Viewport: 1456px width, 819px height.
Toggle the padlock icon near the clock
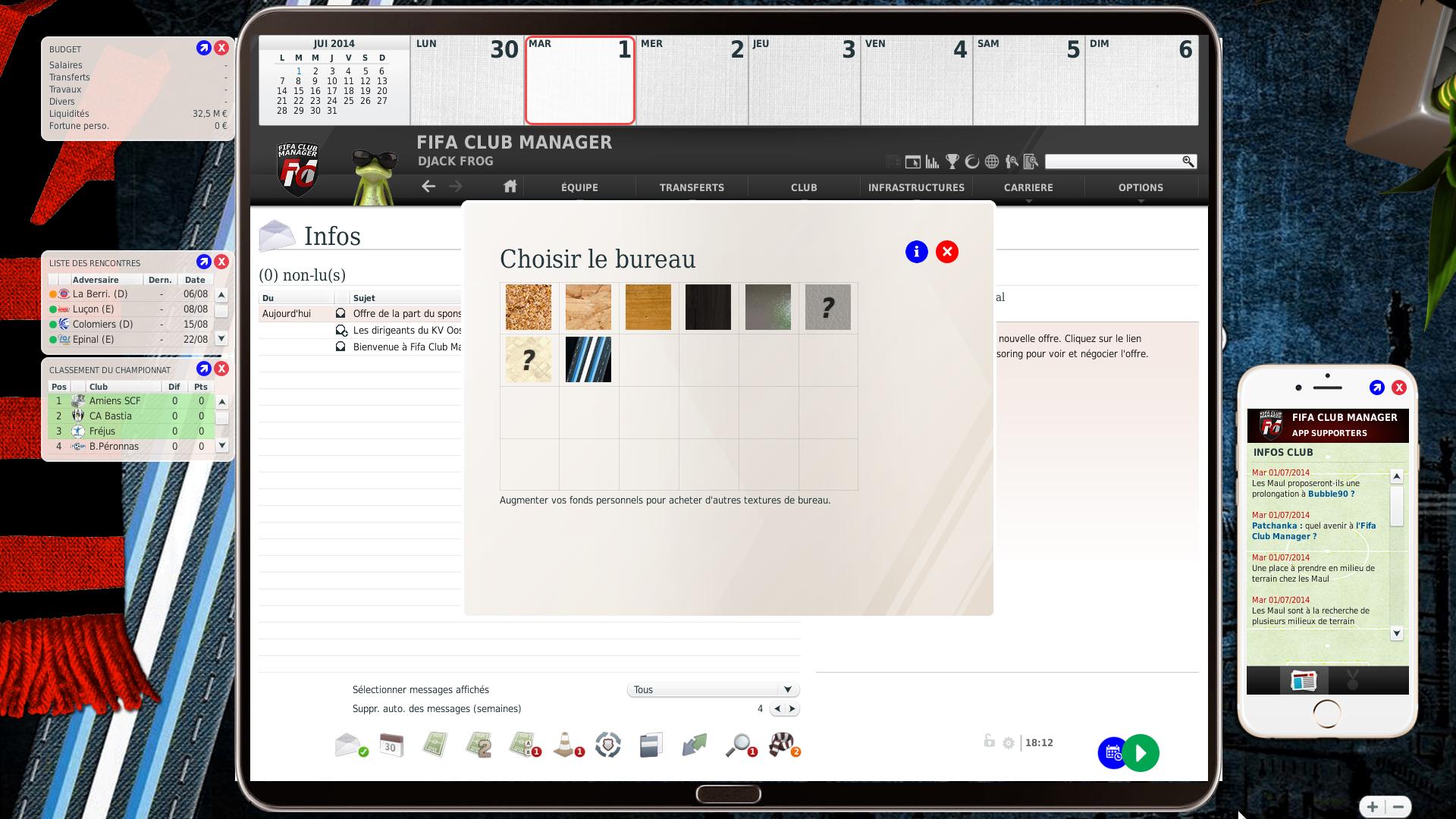(989, 741)
